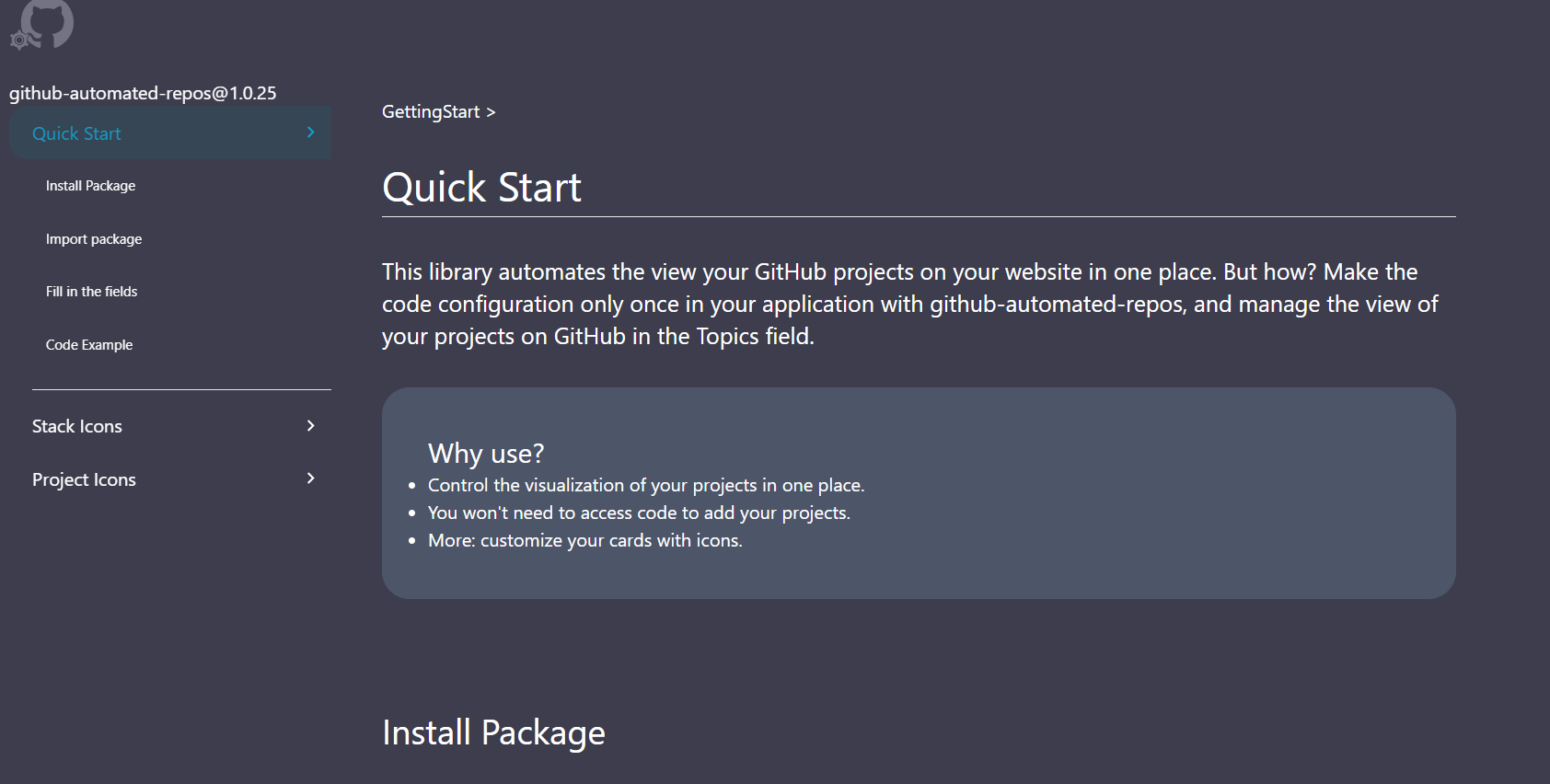Open the Code Example sidebar link
The image size is (1550, 784).
(89, 345)
